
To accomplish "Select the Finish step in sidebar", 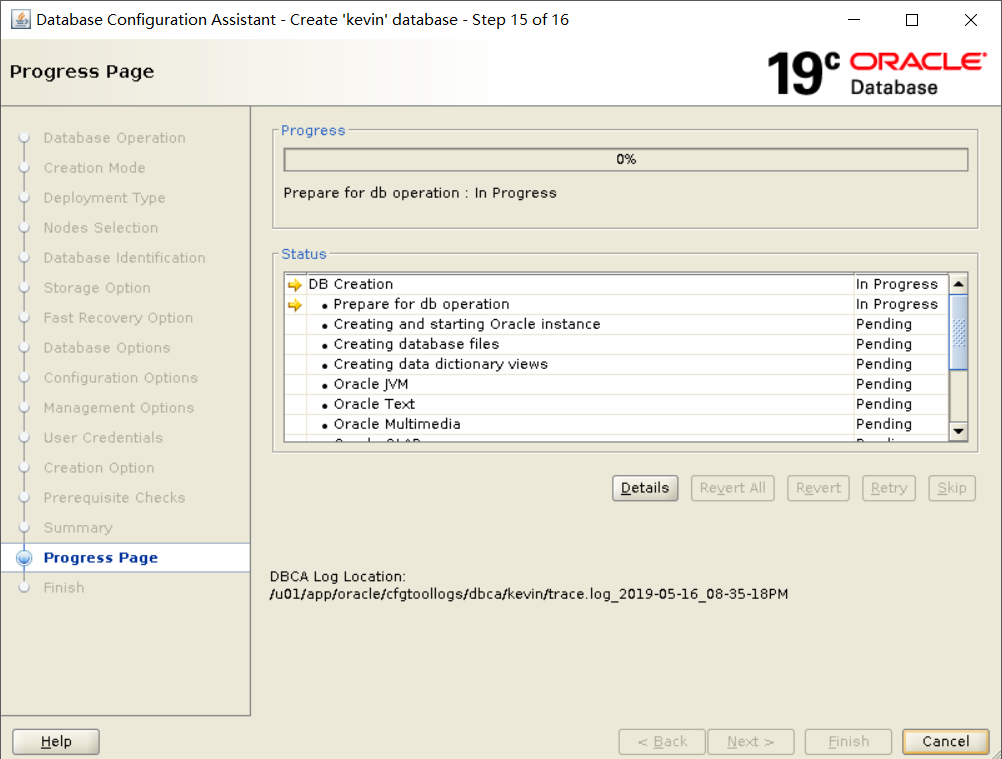I will (64, 588).
